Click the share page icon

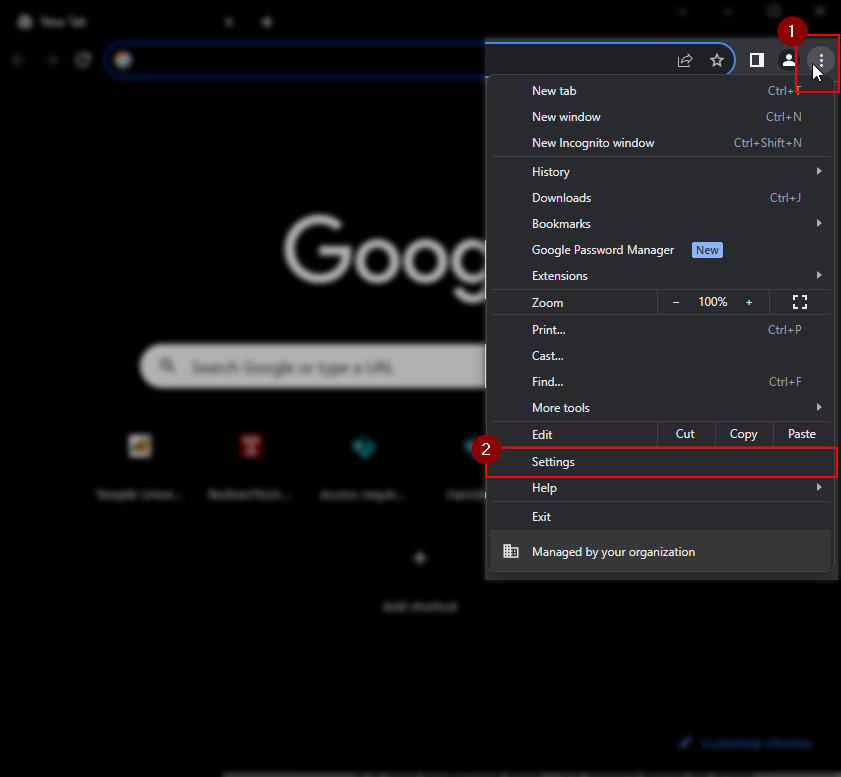point(685,61)
